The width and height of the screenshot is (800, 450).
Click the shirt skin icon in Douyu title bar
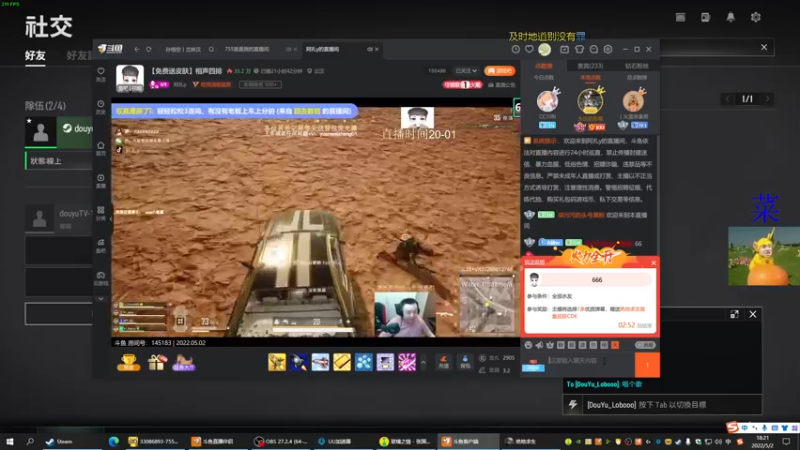pyautogui.click(x=579, y=49)
